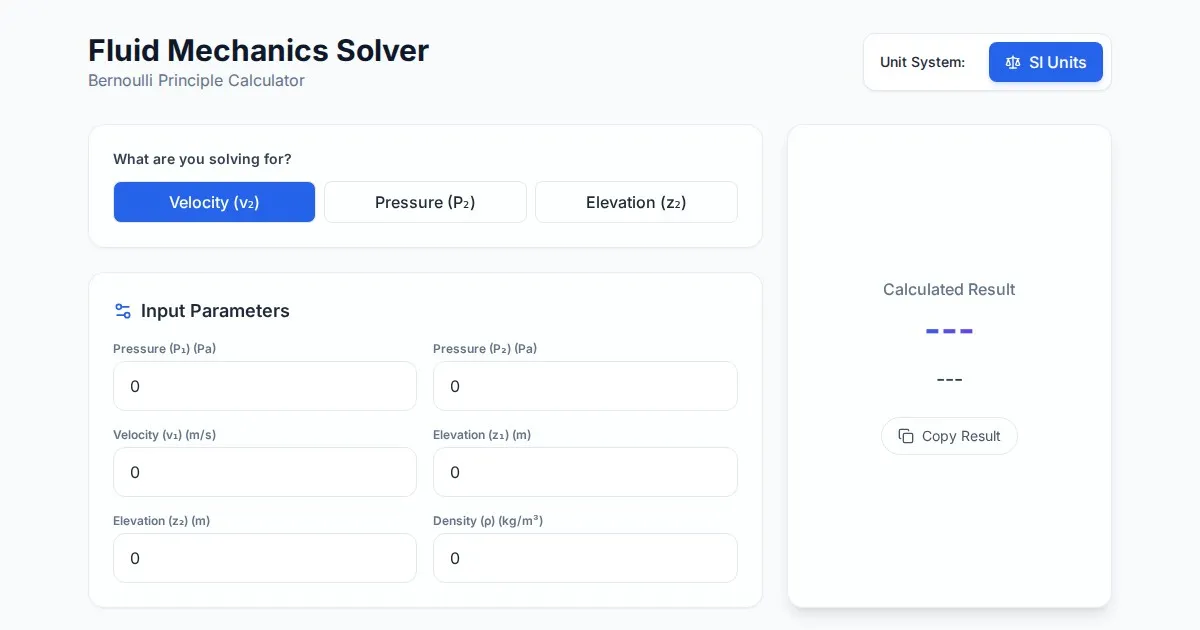Viewport: 1200px width, 630px height.
Task: Click the Calculated Result label
Action: (949, 289)
